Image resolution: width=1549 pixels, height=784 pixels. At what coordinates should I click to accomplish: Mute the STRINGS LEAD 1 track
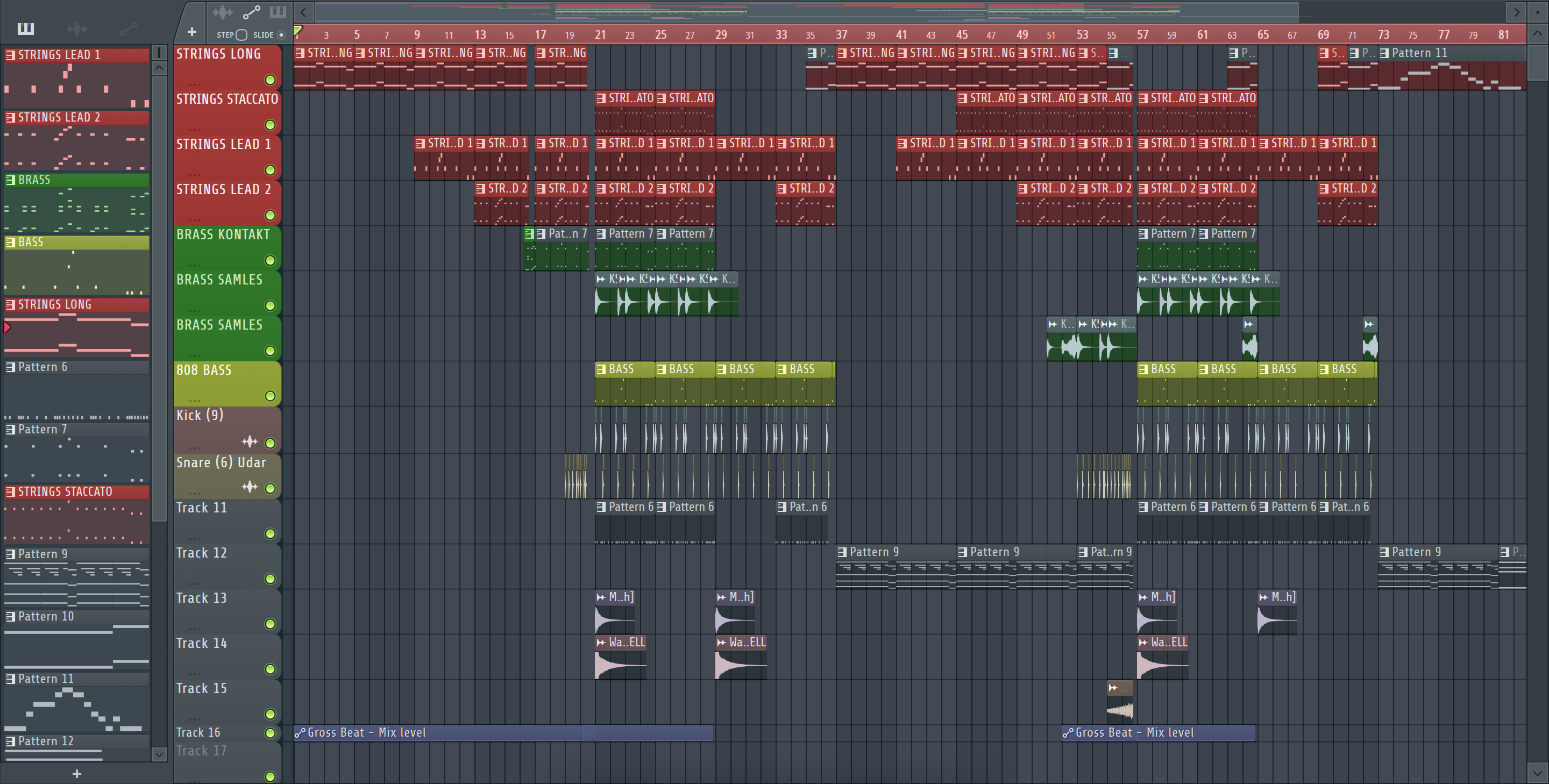[x=270, y=170]
